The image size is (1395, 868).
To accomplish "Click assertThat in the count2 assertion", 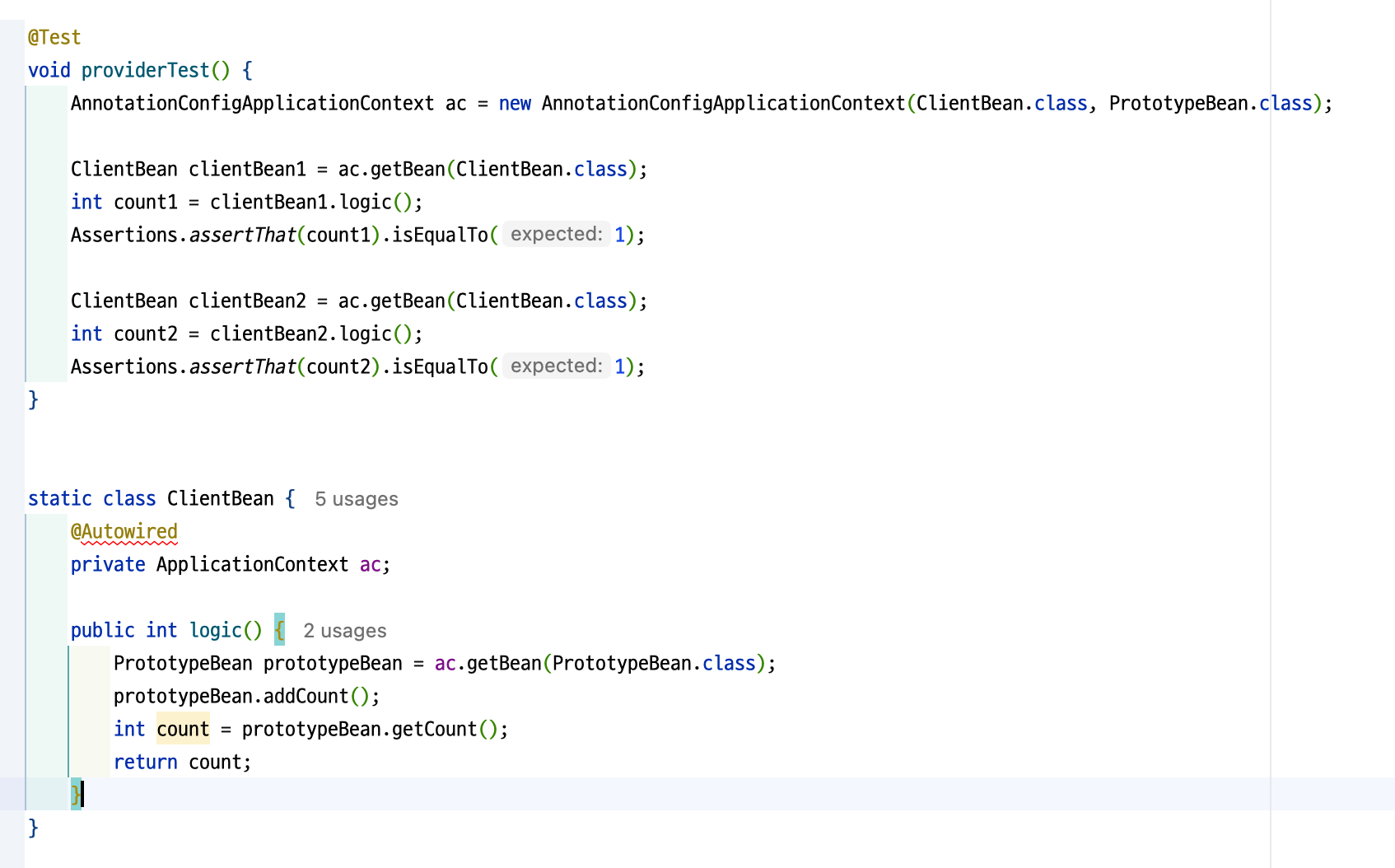I will pos(243,367).
